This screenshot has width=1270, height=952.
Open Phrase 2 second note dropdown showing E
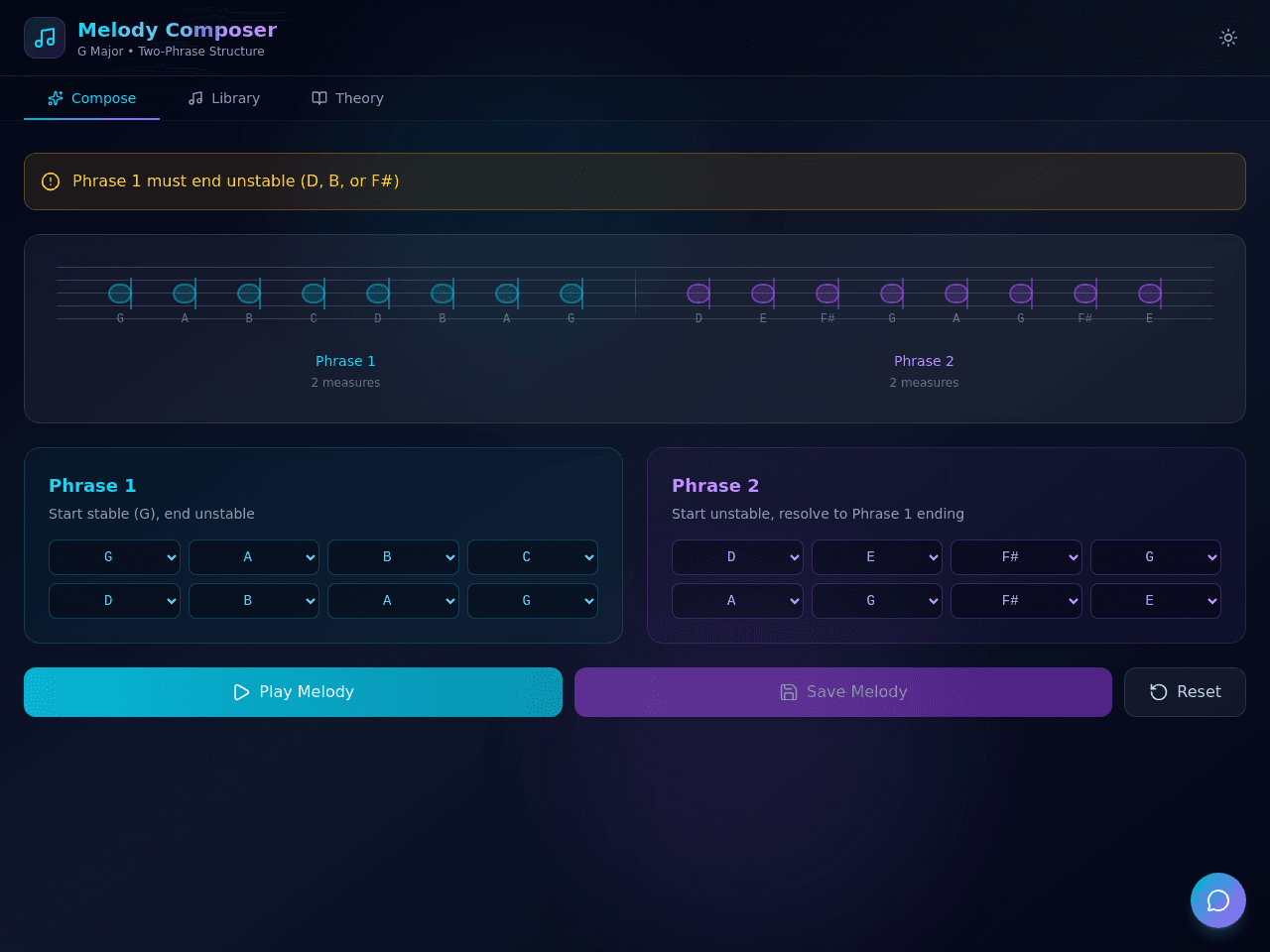877,557
